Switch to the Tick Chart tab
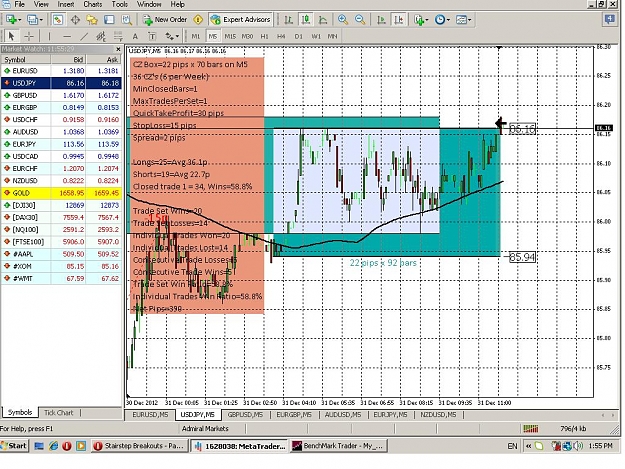This screenshot has width=625, height=469. 59,413
